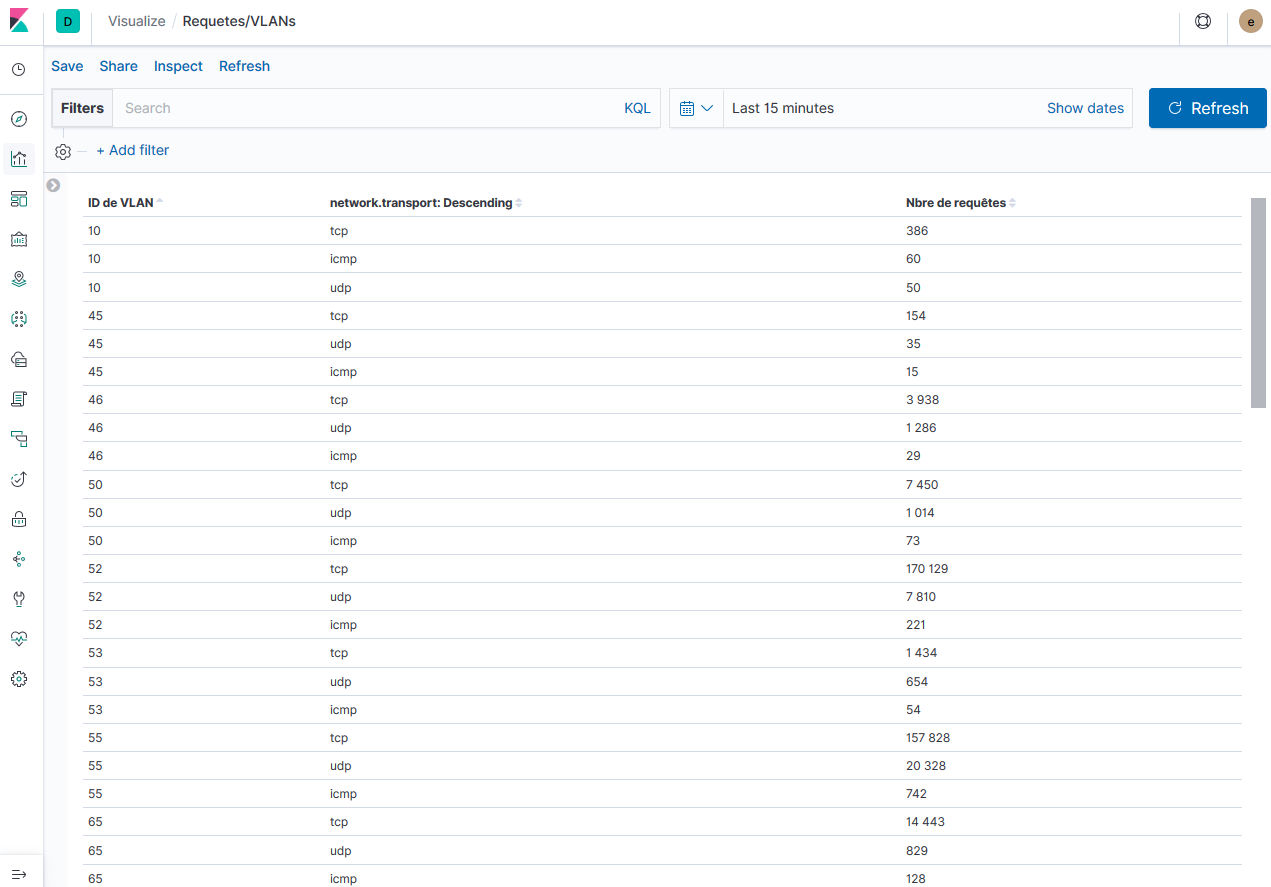Image resolution: width=1271 pixels, height=887 pixels.
Task: Select the cell with value 154
Action: point(916,315)
